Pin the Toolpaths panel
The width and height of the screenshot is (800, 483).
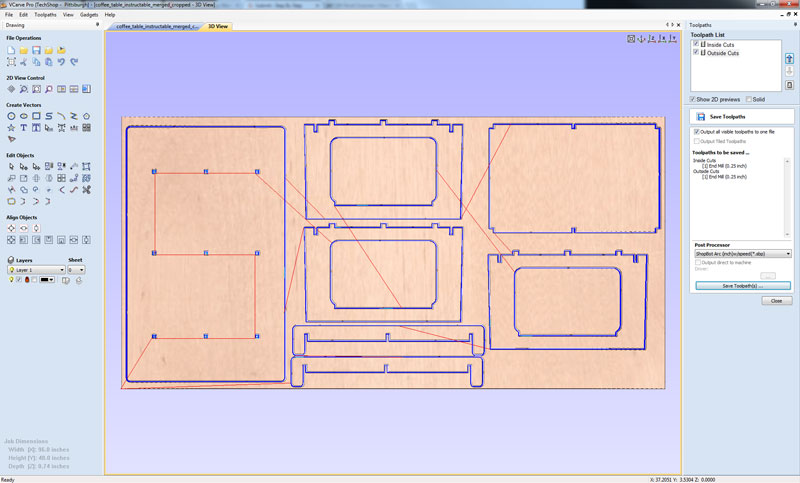click(x=795, y=24)
